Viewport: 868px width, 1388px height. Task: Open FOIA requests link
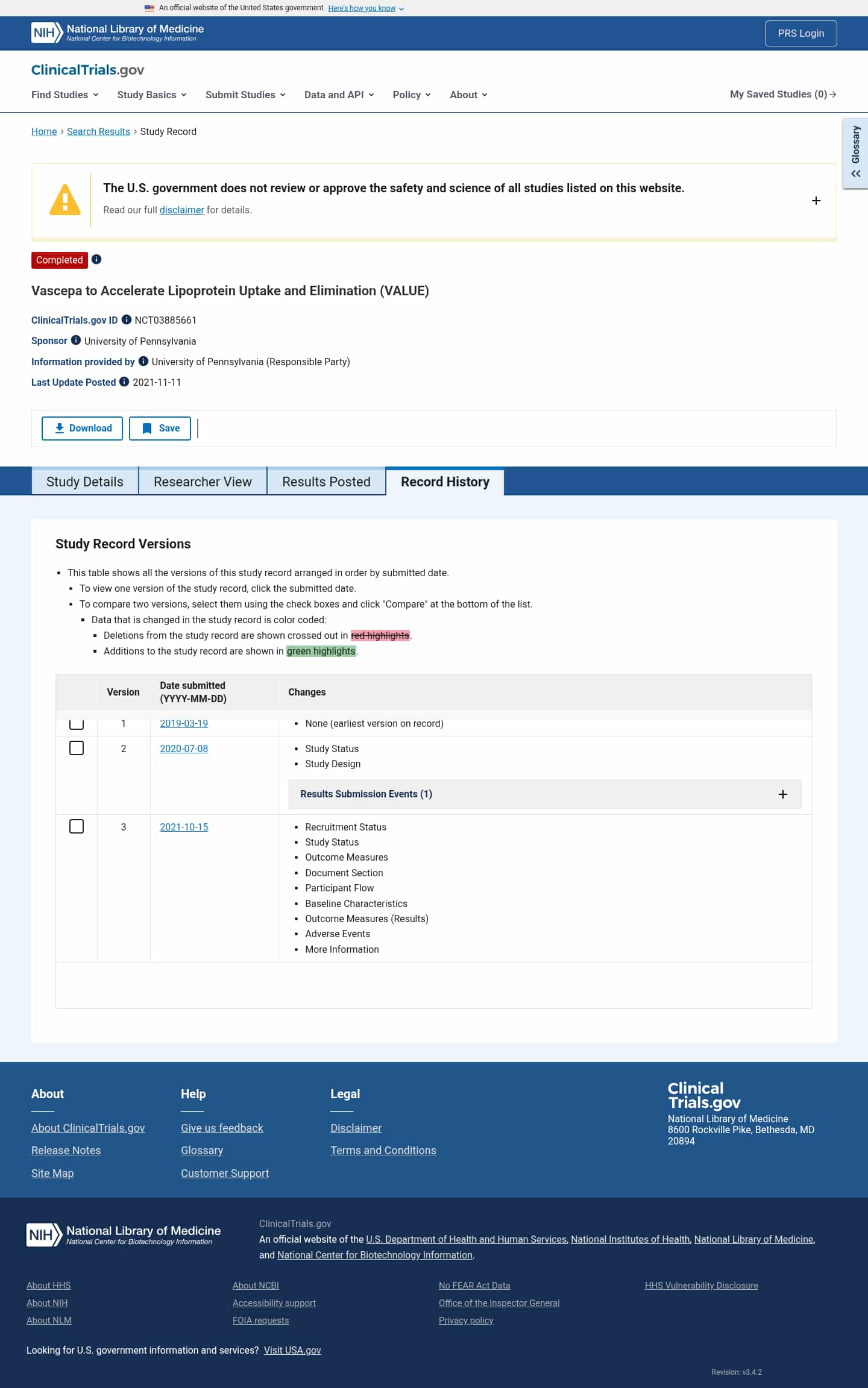[261, 1320]
